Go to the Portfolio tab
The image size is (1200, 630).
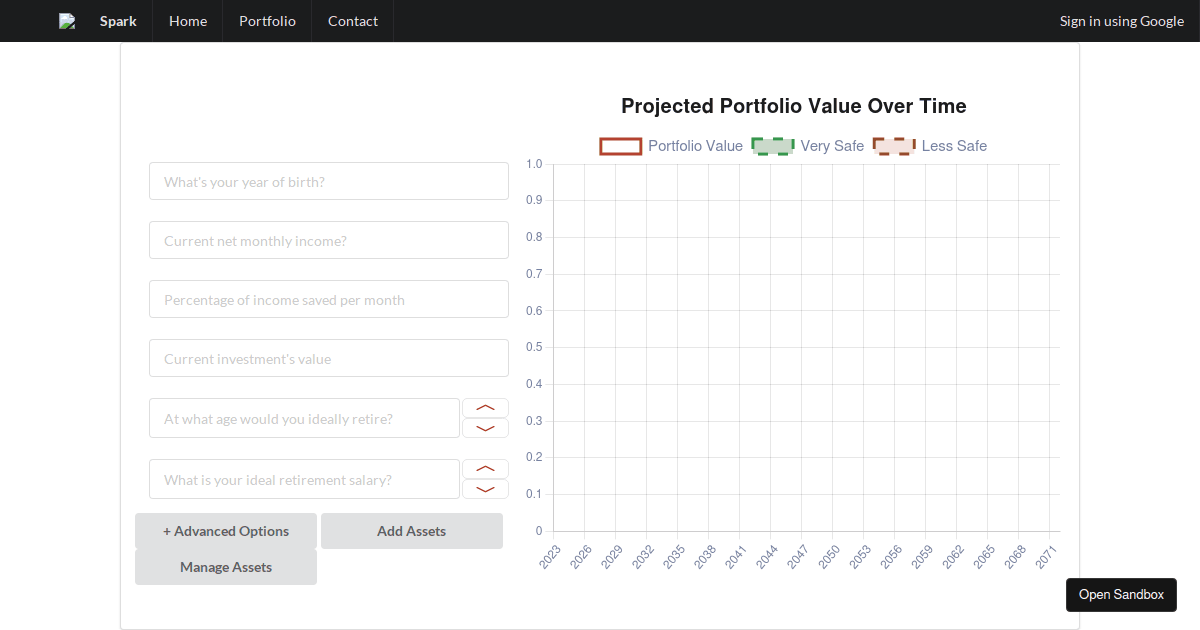pyautogui.click(x=267, y=21)
